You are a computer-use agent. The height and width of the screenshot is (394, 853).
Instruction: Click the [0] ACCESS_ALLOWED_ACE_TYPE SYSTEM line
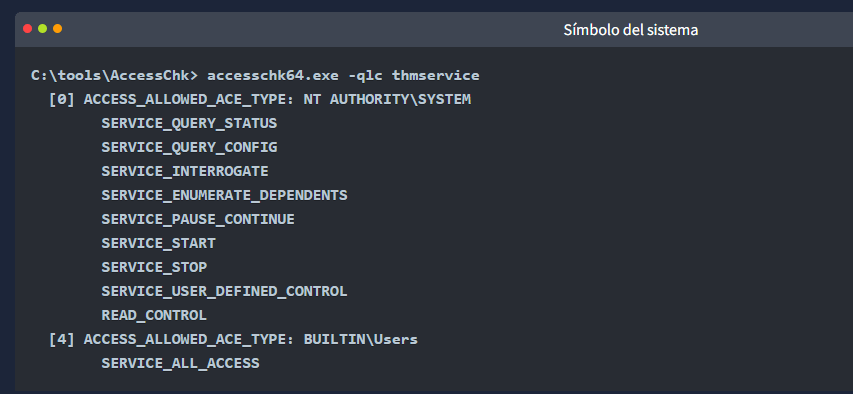tap(259, 100)
